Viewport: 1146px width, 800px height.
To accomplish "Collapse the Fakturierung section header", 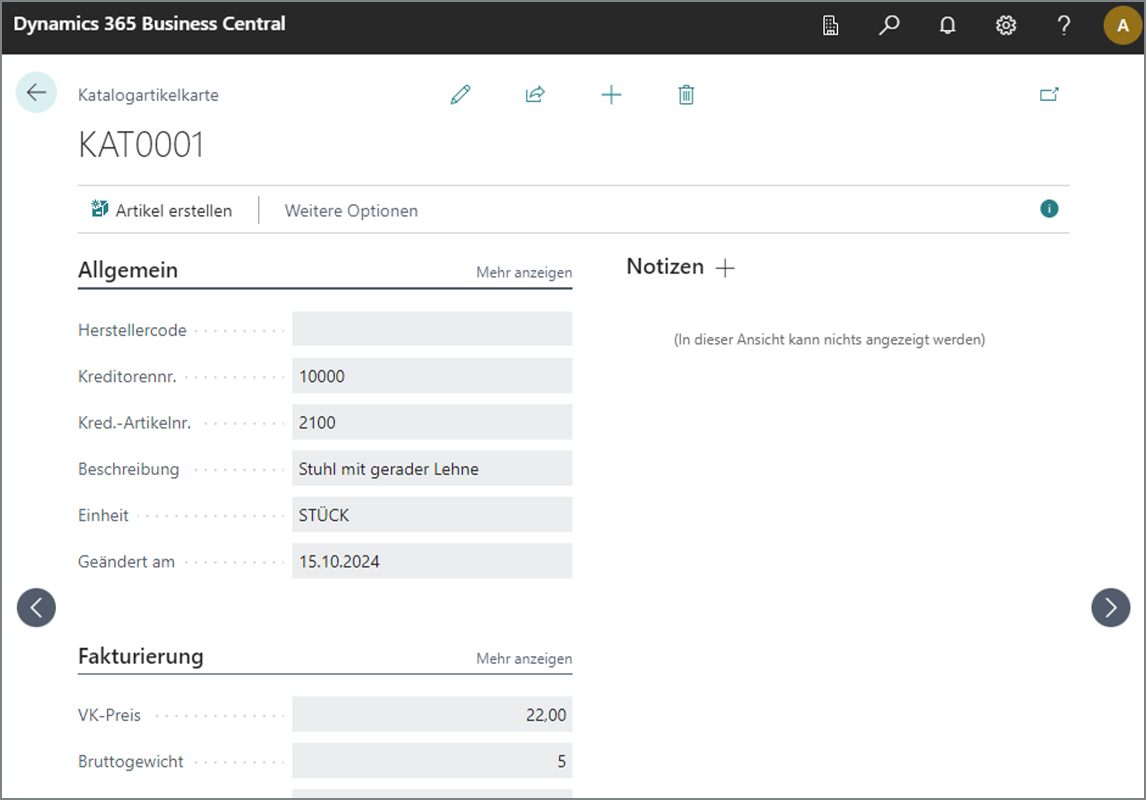I will pyautogui.click(x=141, y=656).
